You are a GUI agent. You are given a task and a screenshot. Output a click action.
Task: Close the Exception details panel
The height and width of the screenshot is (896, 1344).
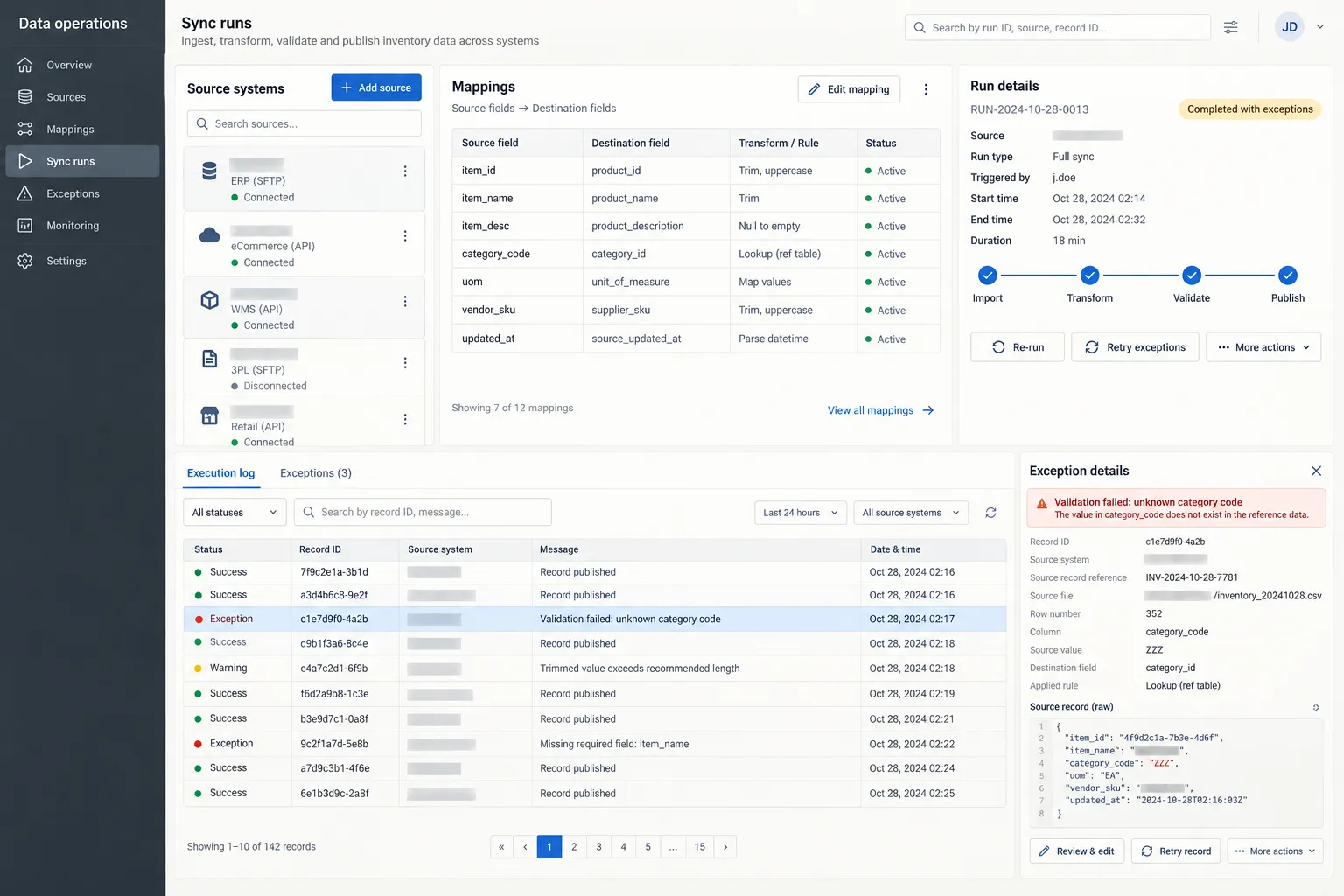tap(1316, 471)
